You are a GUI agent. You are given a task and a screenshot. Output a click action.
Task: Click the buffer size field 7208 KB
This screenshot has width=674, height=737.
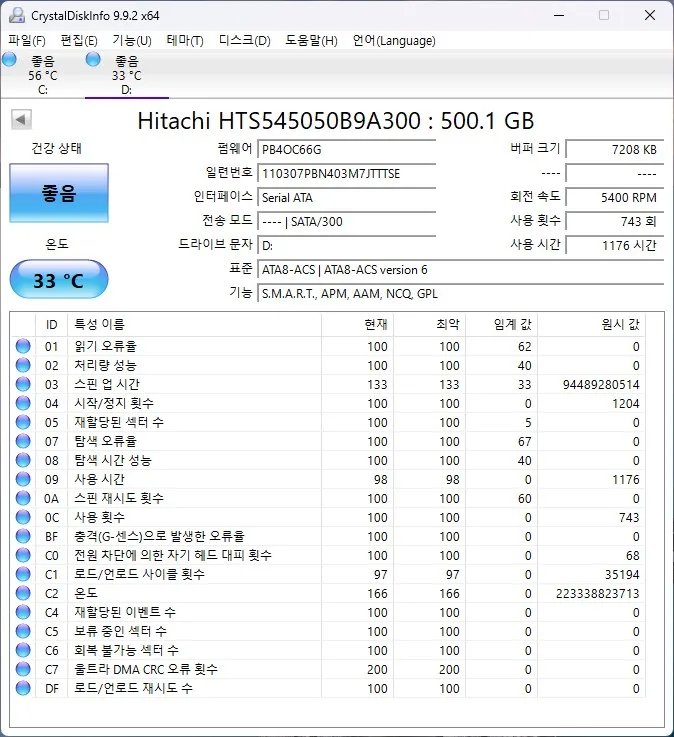click(x=615, y=149)
